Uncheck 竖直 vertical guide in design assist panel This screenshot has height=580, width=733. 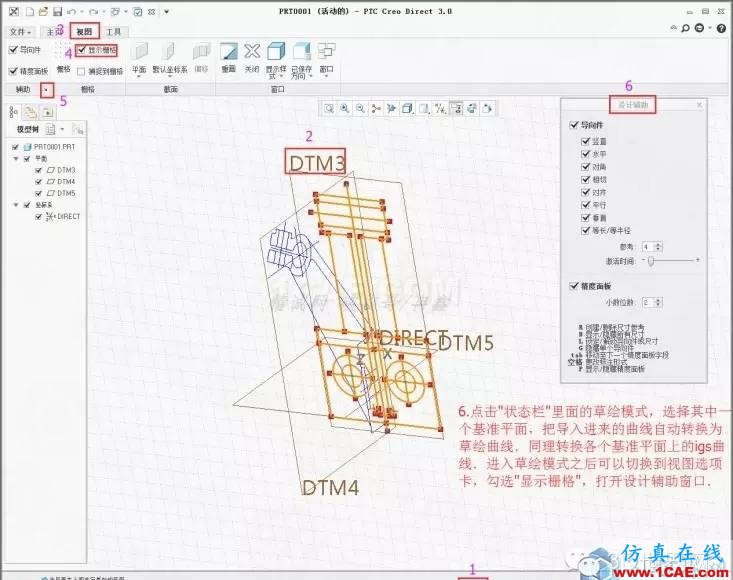pyautogui.click(x=585, y=141)
